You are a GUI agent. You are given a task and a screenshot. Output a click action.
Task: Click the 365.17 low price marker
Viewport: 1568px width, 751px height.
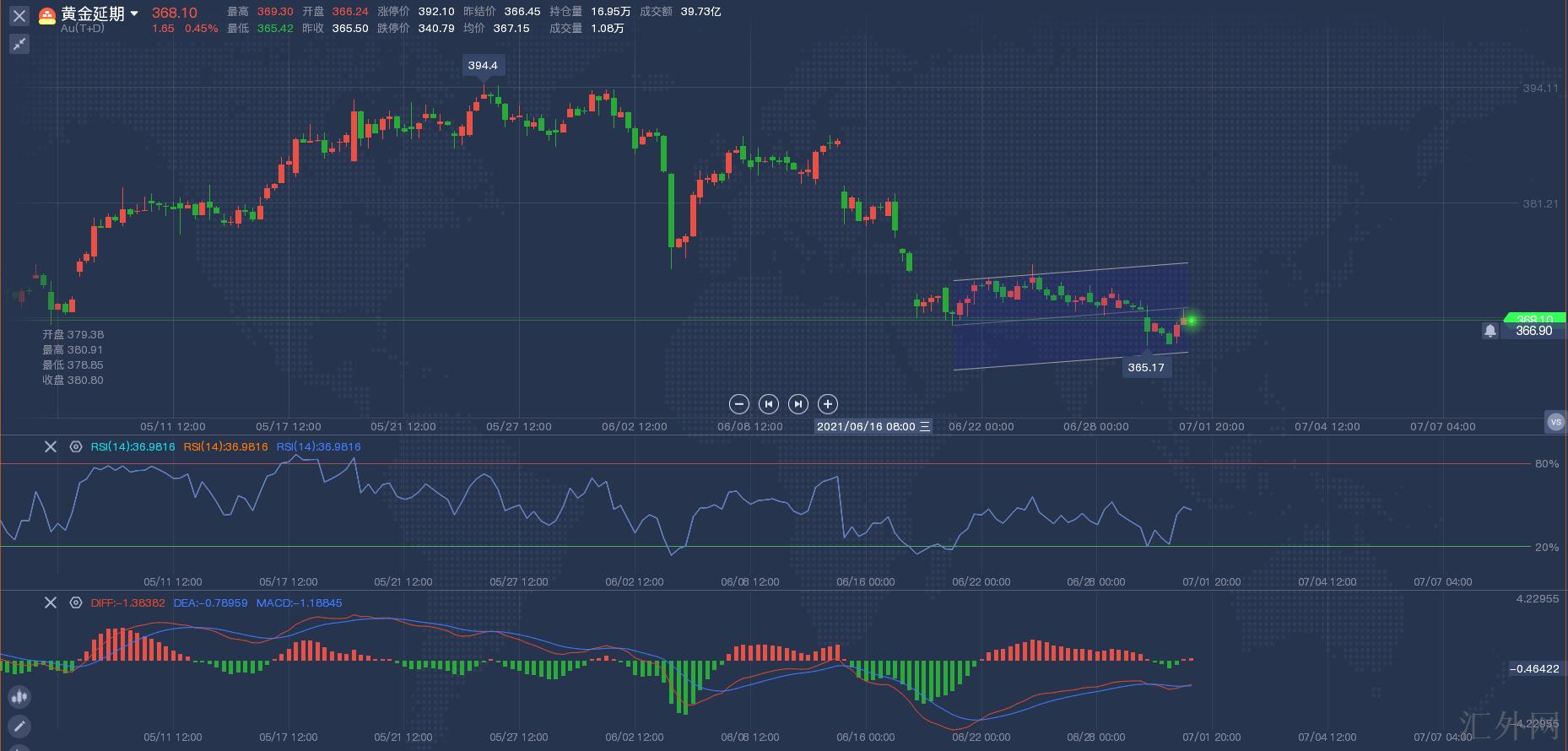1145,367
